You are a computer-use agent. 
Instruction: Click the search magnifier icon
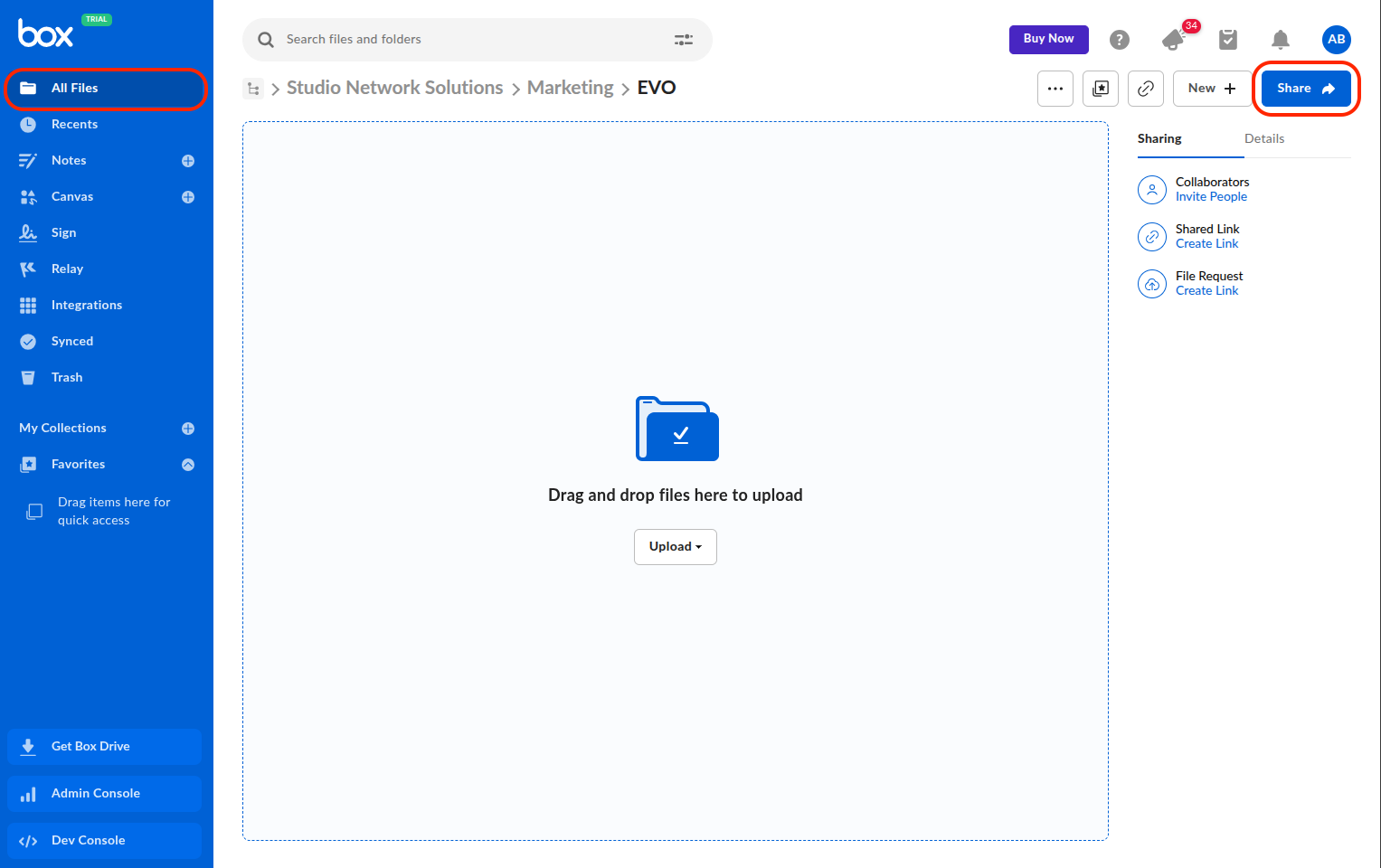click(x=266, y=40)
